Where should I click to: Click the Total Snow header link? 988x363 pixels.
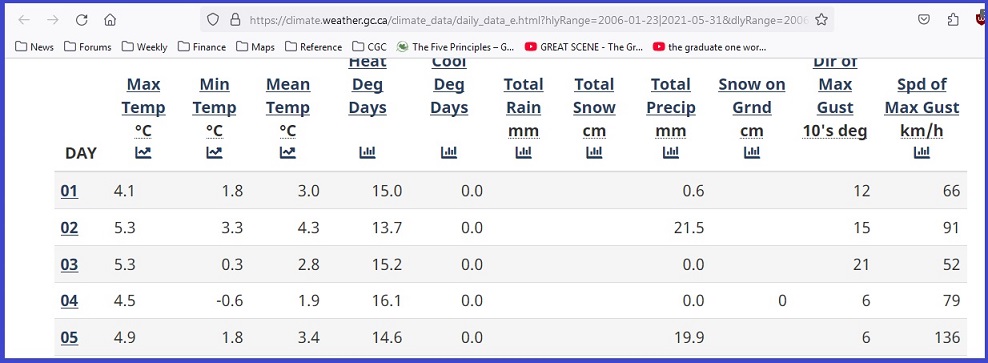(x=594, y=96)
